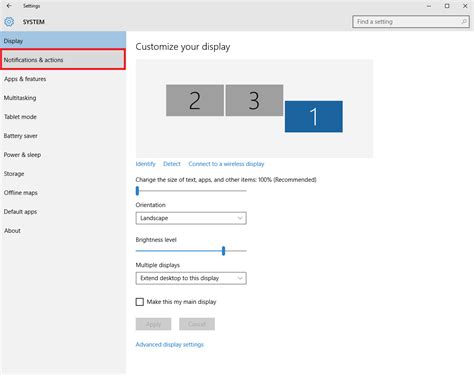Select monitor 2 in display layout
Screen dimensions: 474x375
coord(195,100)
